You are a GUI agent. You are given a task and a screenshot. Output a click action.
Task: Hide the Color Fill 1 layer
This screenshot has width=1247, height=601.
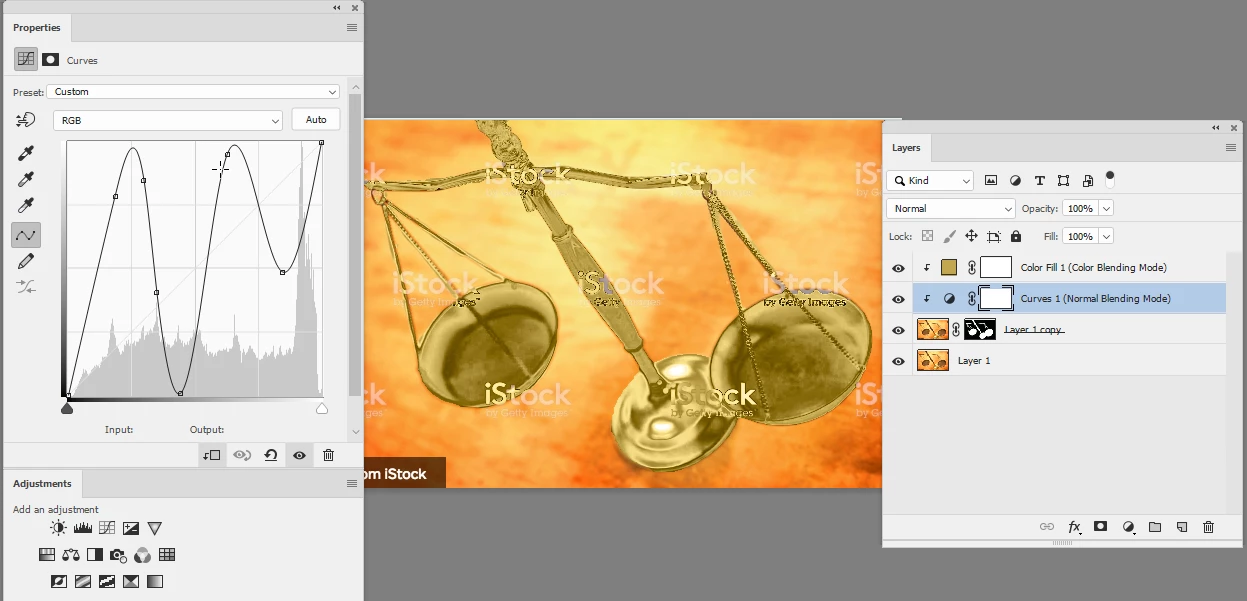tap(898, 268)
